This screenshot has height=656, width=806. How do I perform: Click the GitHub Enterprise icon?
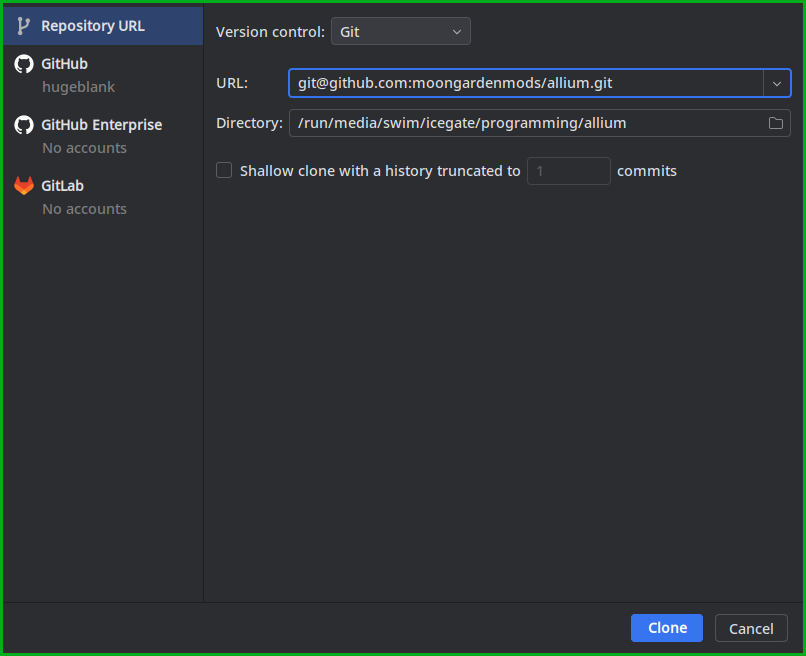point(23,124)
